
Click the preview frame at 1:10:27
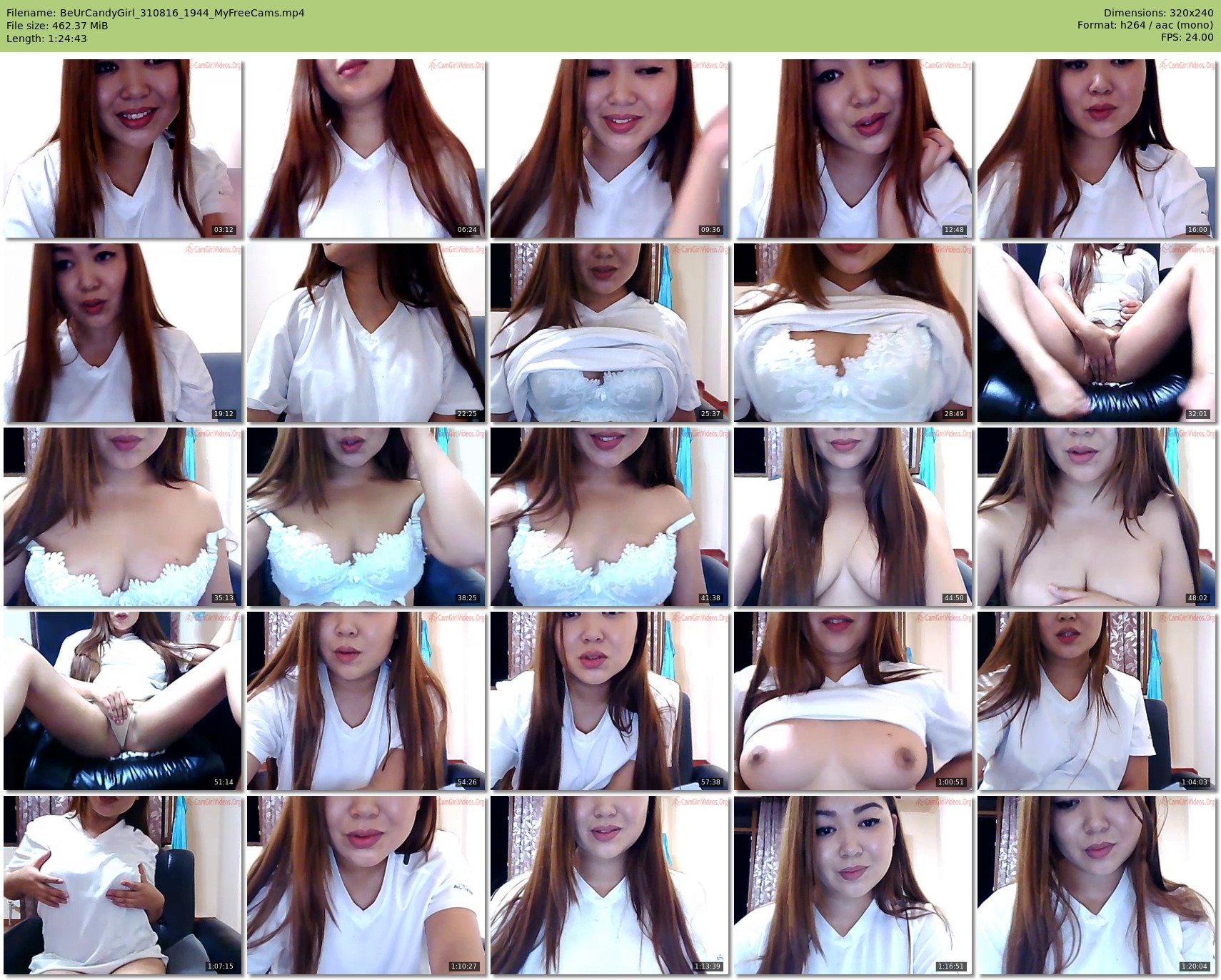pyautogui.click(x=366, y=885)
